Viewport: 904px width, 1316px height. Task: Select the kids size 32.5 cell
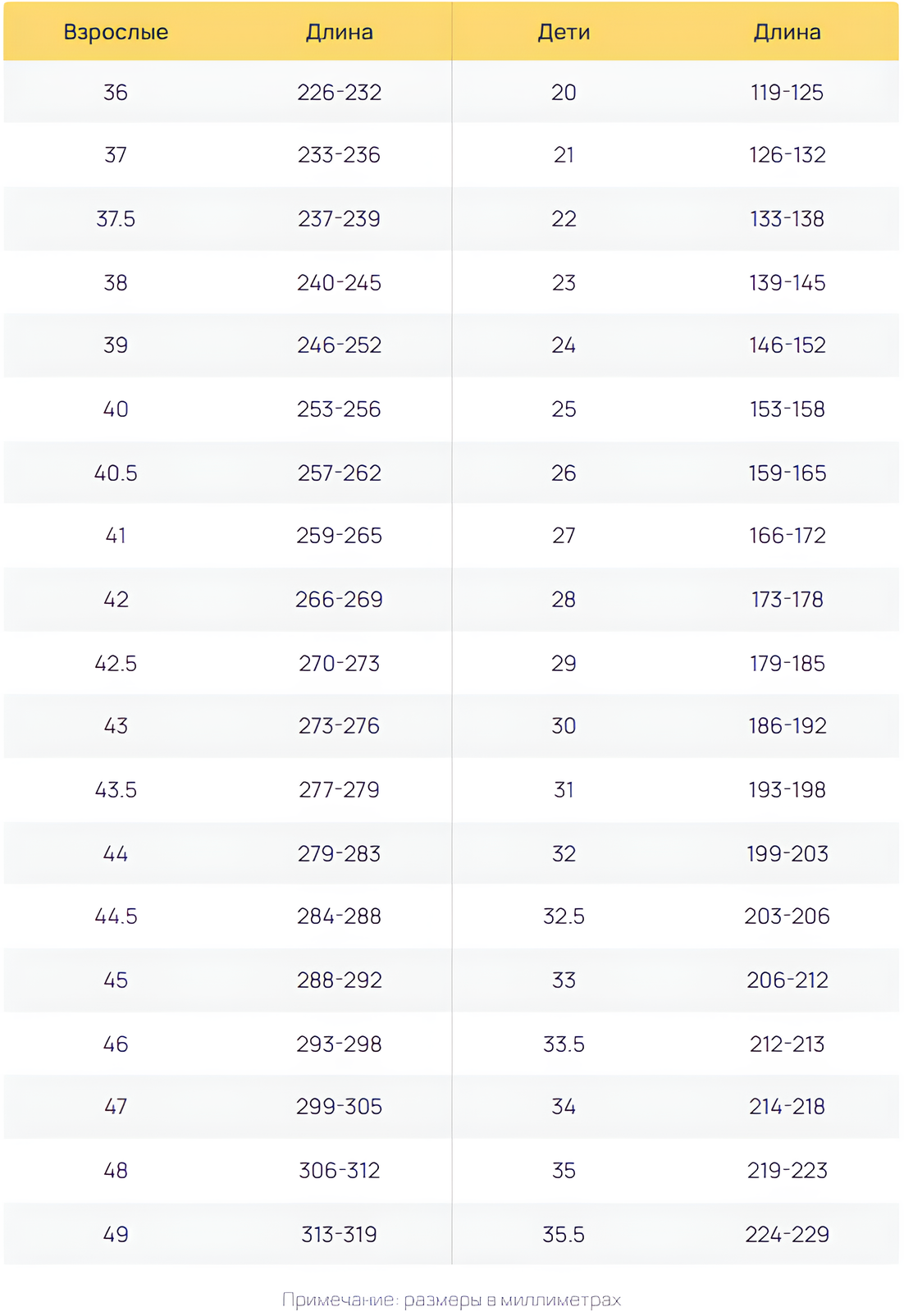(x=564, y=916)
